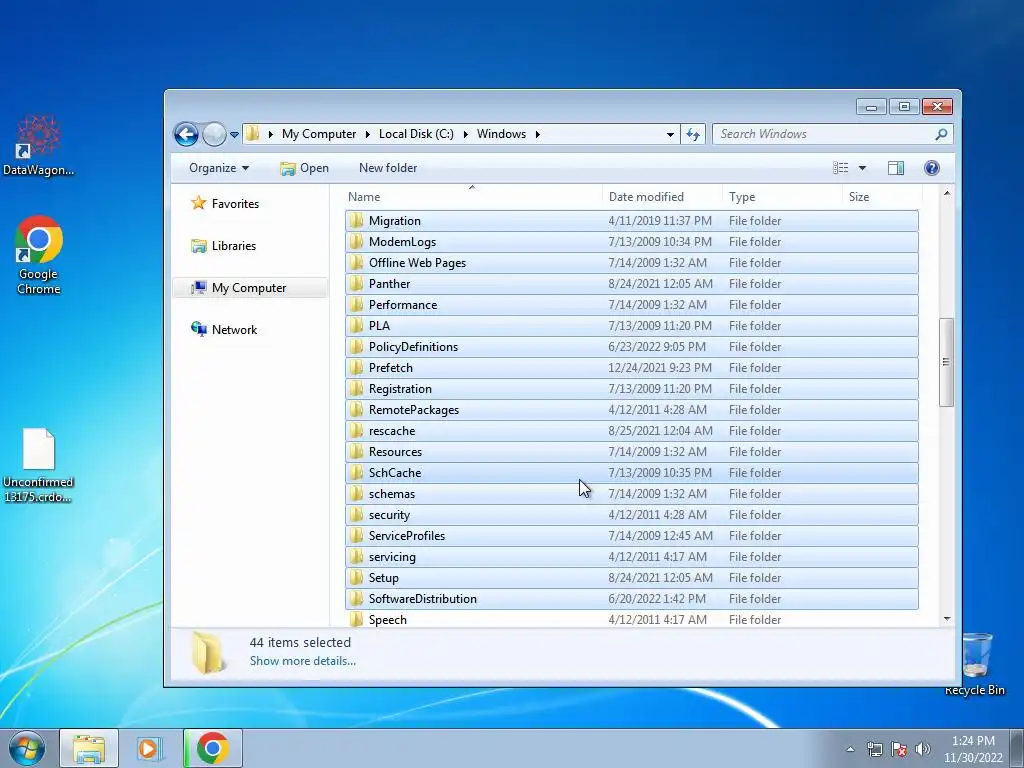Screen dimensions: 1024x768
Task: Expand the view options dropdown arrow
Action: [862, 168]
